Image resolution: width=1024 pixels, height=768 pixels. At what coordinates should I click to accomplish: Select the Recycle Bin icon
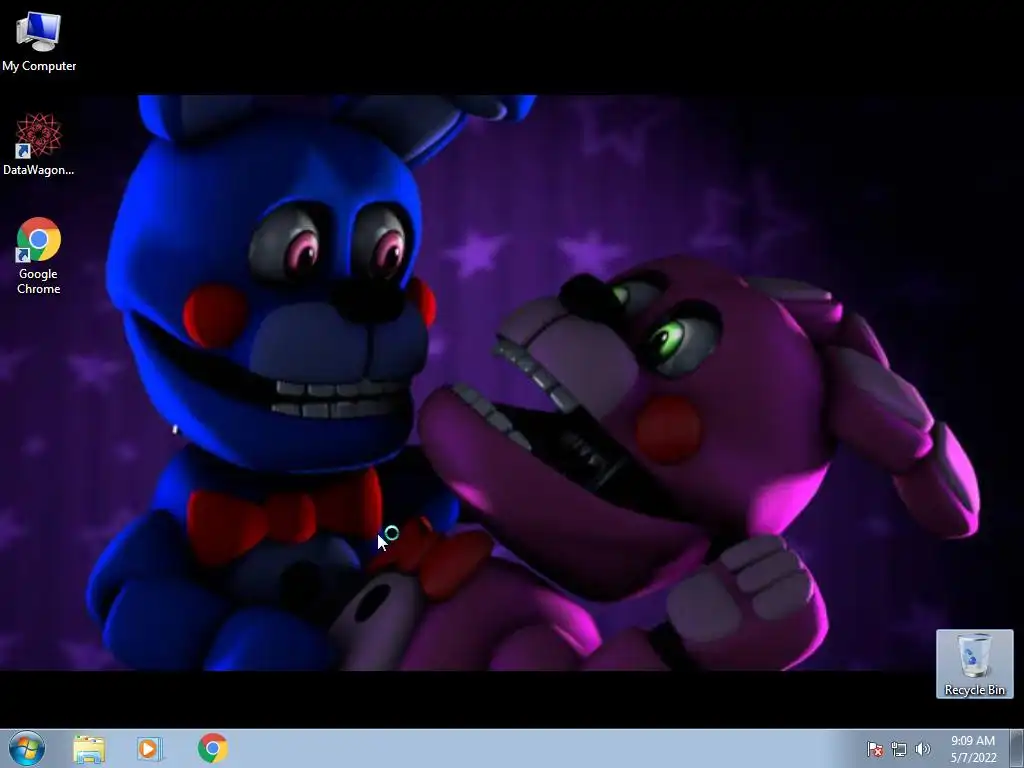coord(974,664)
